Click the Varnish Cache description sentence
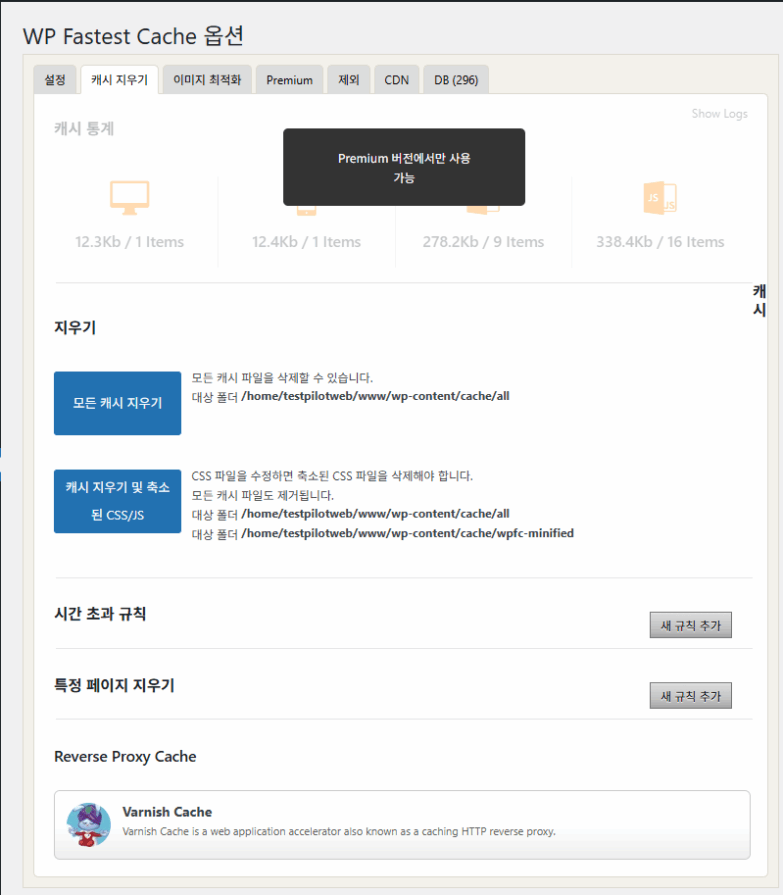This screenshot has width=783, height=895. pos(339,832)
